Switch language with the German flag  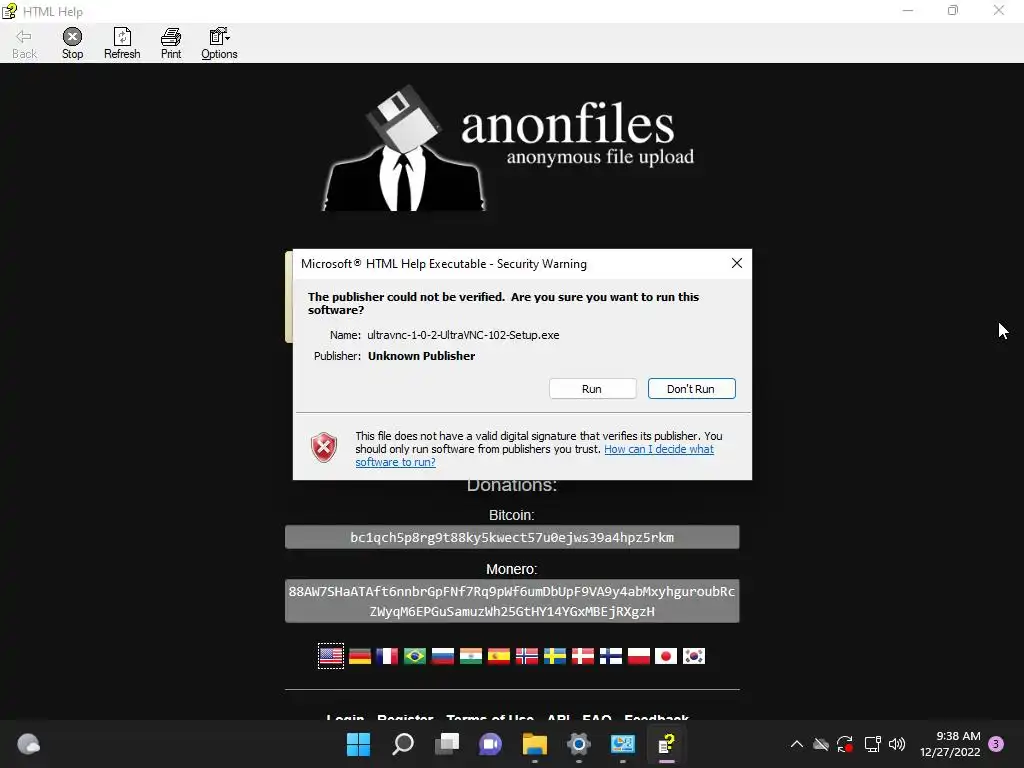point(359,656)
